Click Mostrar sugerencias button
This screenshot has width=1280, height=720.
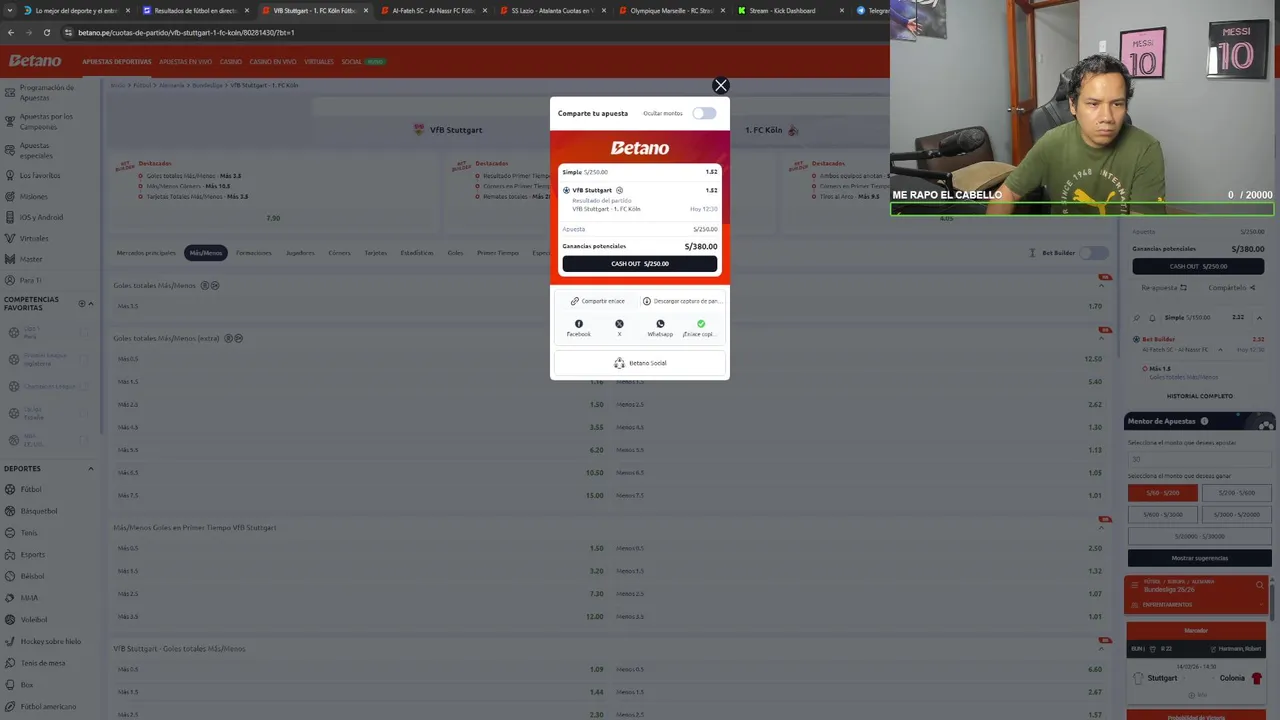(1199, 558)
